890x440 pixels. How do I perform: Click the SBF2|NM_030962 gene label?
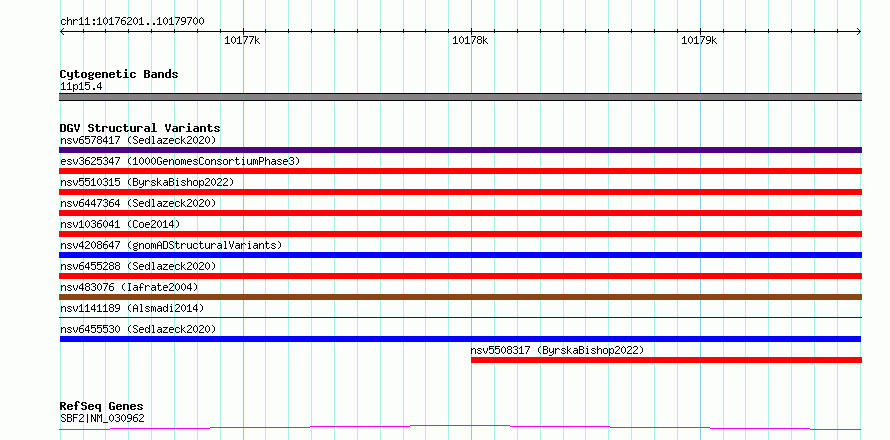[102, 419]
